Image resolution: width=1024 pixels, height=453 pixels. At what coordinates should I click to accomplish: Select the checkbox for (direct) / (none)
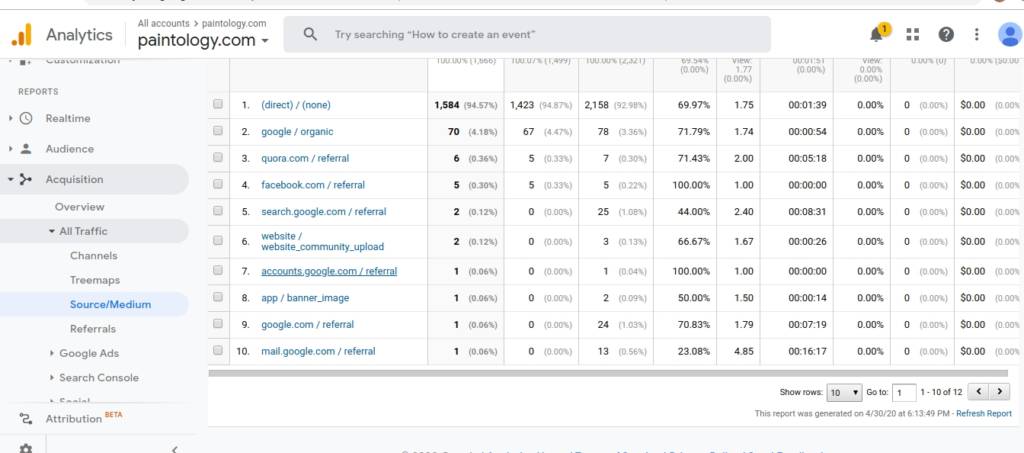point(218,105)
